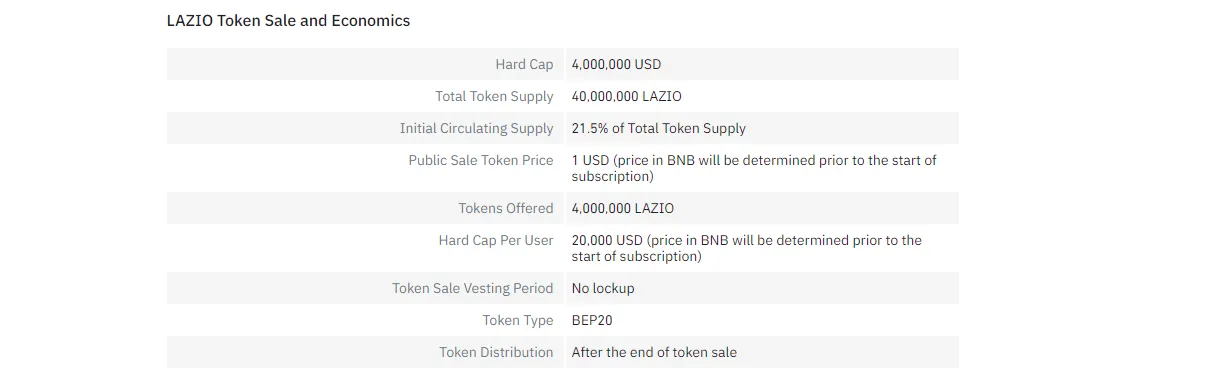
Task: Click the 40,000,000 LAZIO value
Action: tap(627, 96)
